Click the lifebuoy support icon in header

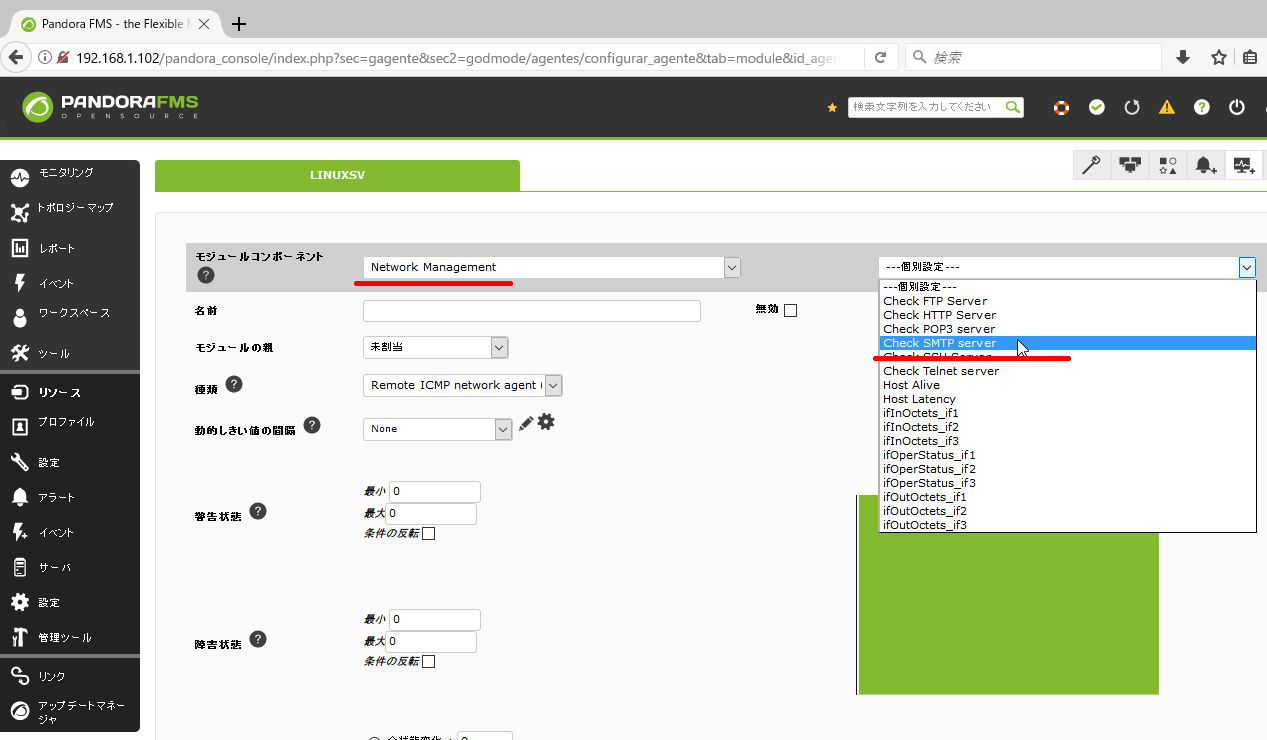pos(1062,107)
